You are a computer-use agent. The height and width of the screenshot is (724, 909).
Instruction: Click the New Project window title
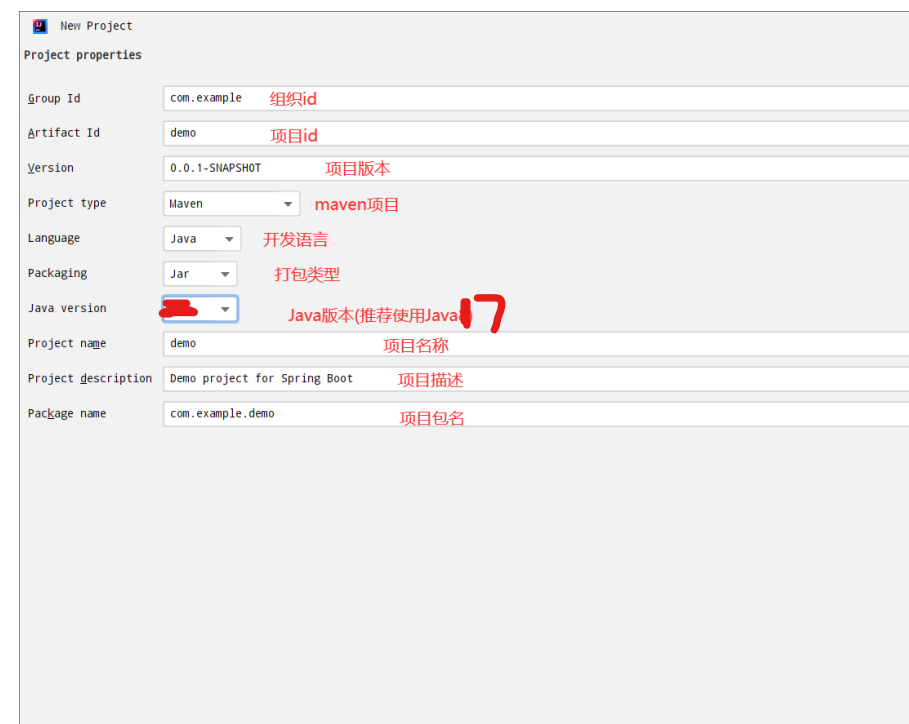point(96,26)
